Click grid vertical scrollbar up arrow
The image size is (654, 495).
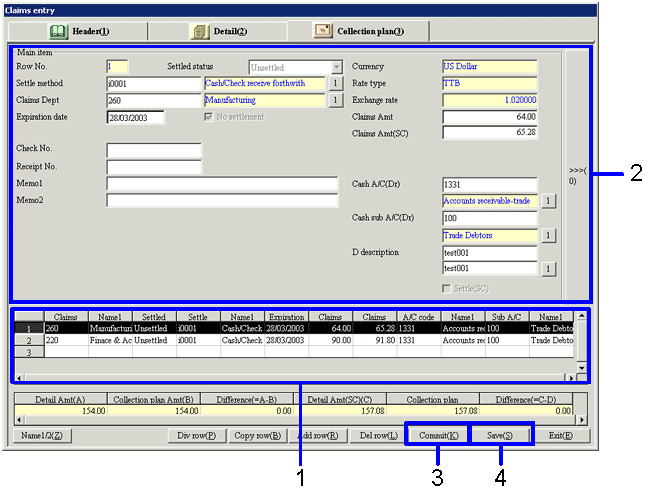click(581, 316)
